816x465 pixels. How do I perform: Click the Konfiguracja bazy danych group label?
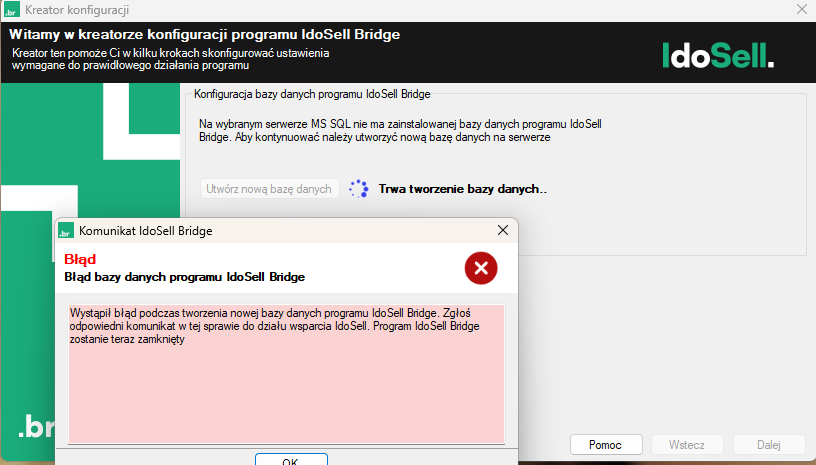click(x=312, y=94)
